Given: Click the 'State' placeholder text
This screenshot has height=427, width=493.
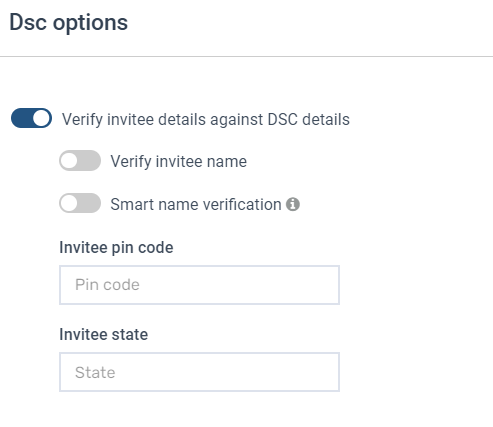Looking at the screenshot, I should 95,372.
